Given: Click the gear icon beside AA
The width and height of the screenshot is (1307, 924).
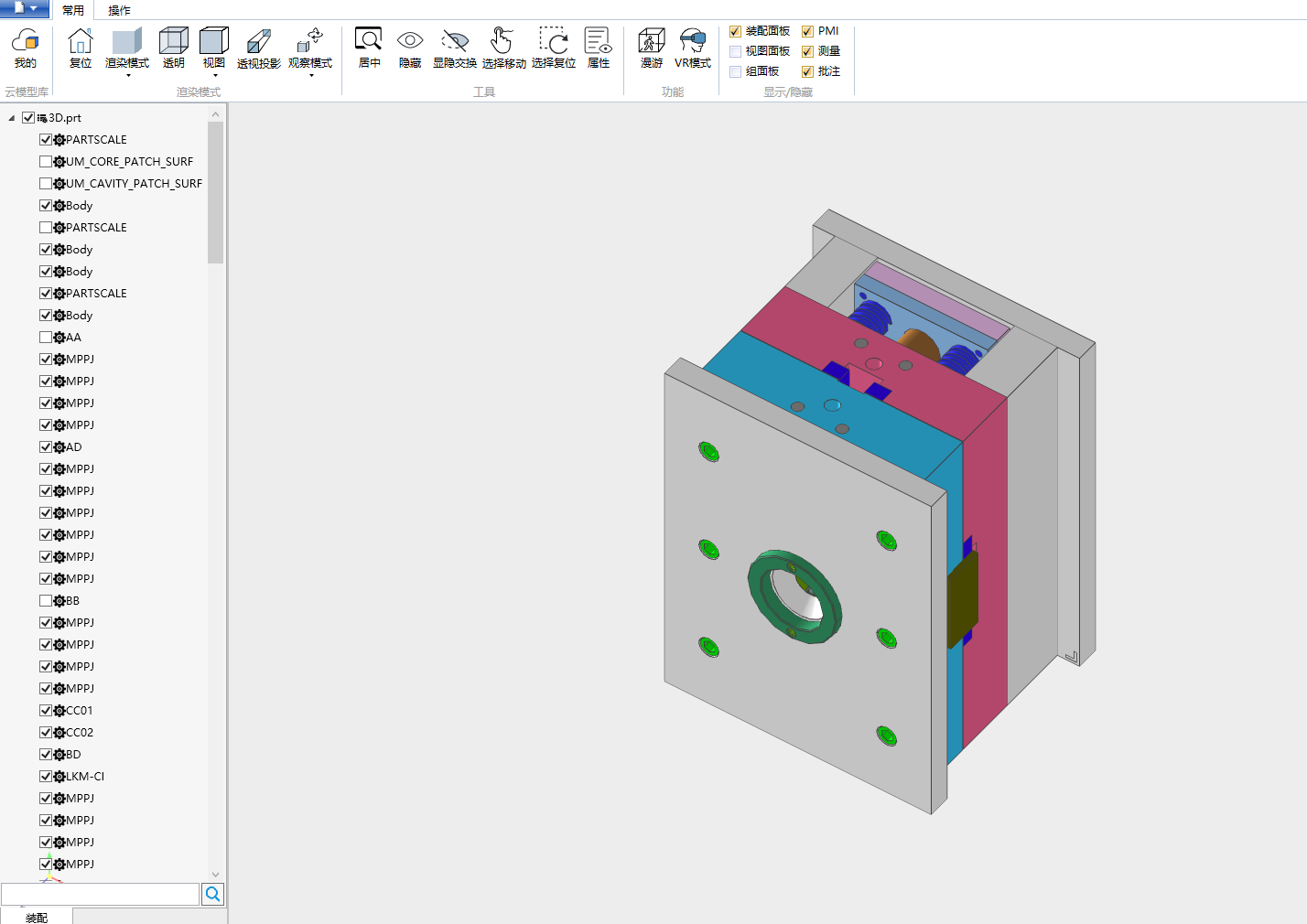Looking at the screenshot, I should pyautogui.click(x=59, y=338).
